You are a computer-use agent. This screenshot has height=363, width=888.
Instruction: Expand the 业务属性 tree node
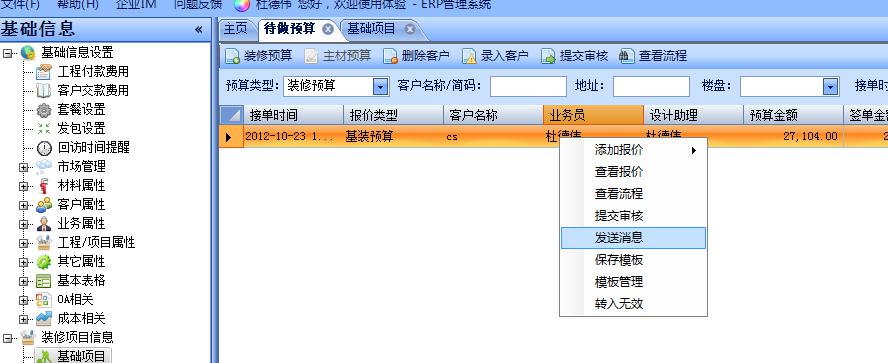[x=23, y=224]
